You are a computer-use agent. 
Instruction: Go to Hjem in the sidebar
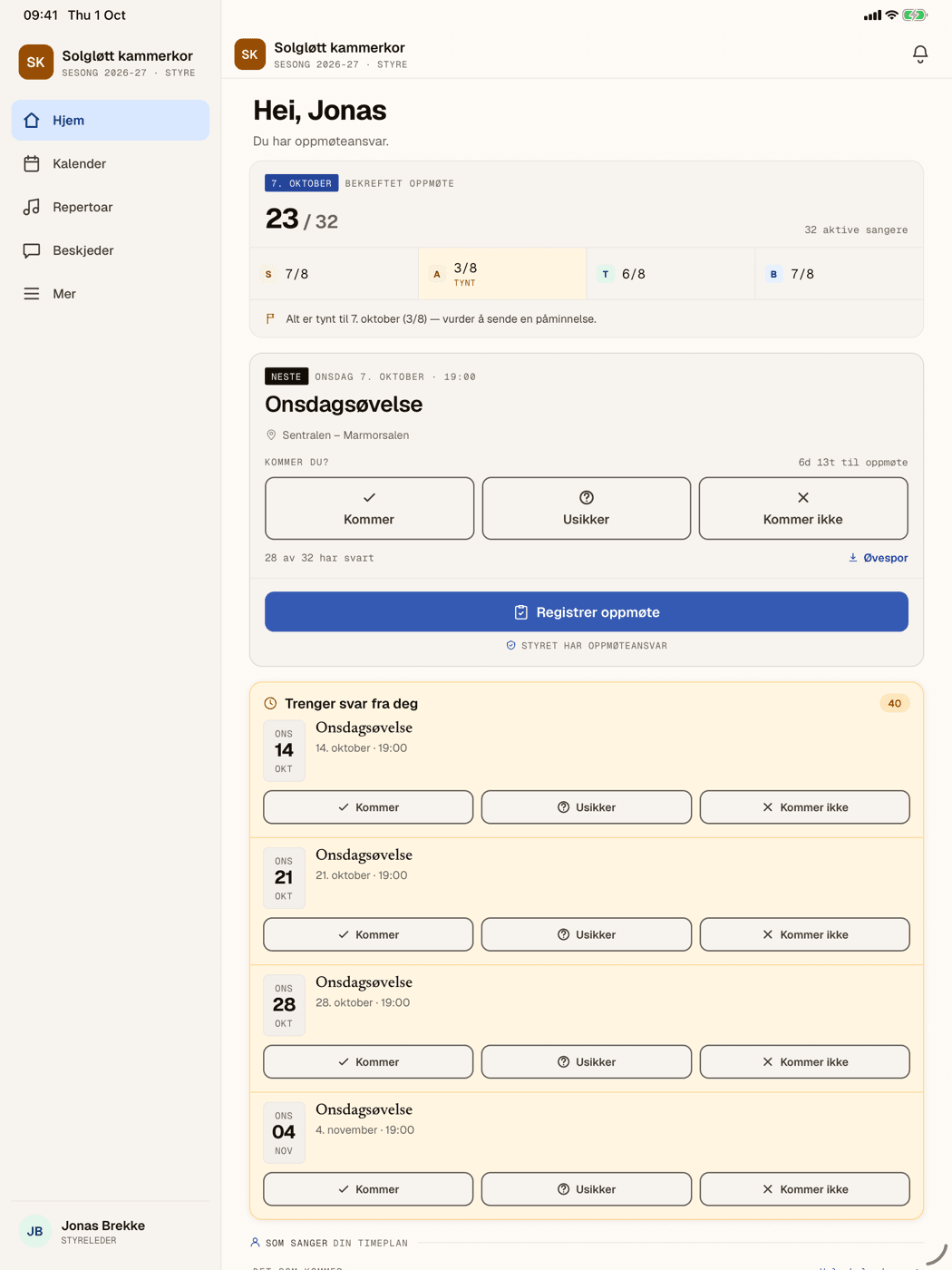tap(111, 120)
